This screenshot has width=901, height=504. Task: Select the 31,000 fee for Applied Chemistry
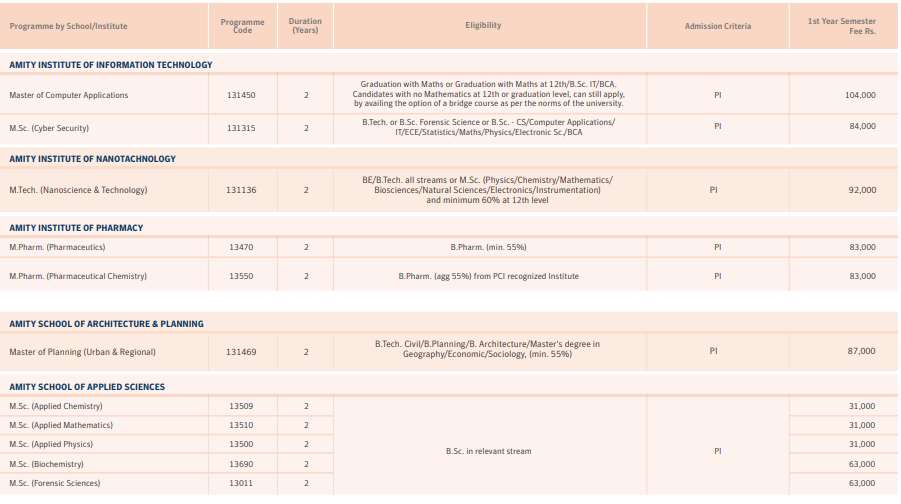pyautogui.click(x=863, y=406)
